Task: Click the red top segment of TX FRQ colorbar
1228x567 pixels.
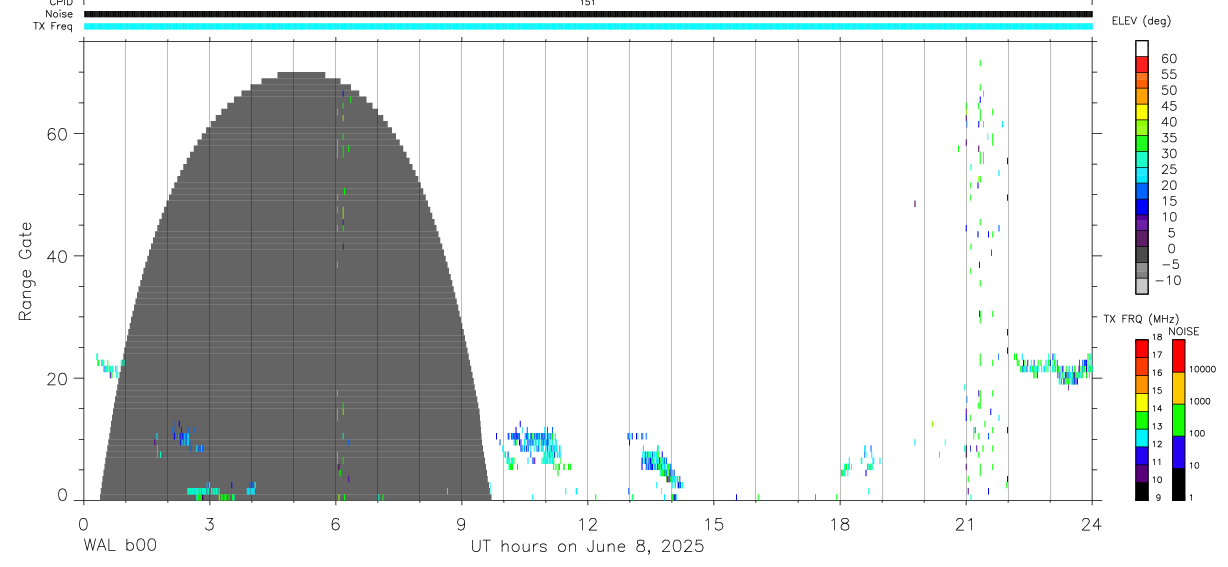Action: click(1142, 349)
